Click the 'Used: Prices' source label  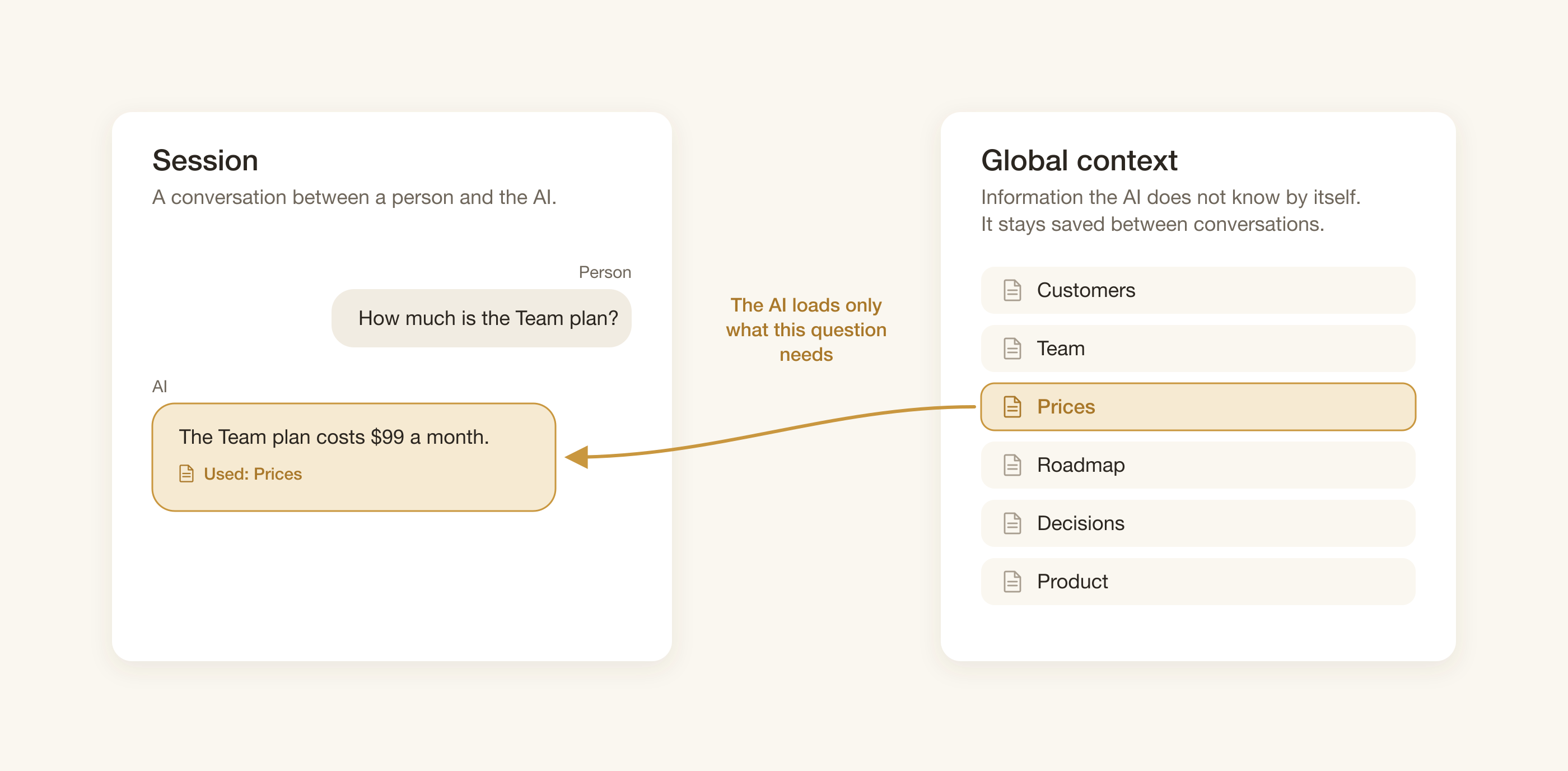(253, 474)
